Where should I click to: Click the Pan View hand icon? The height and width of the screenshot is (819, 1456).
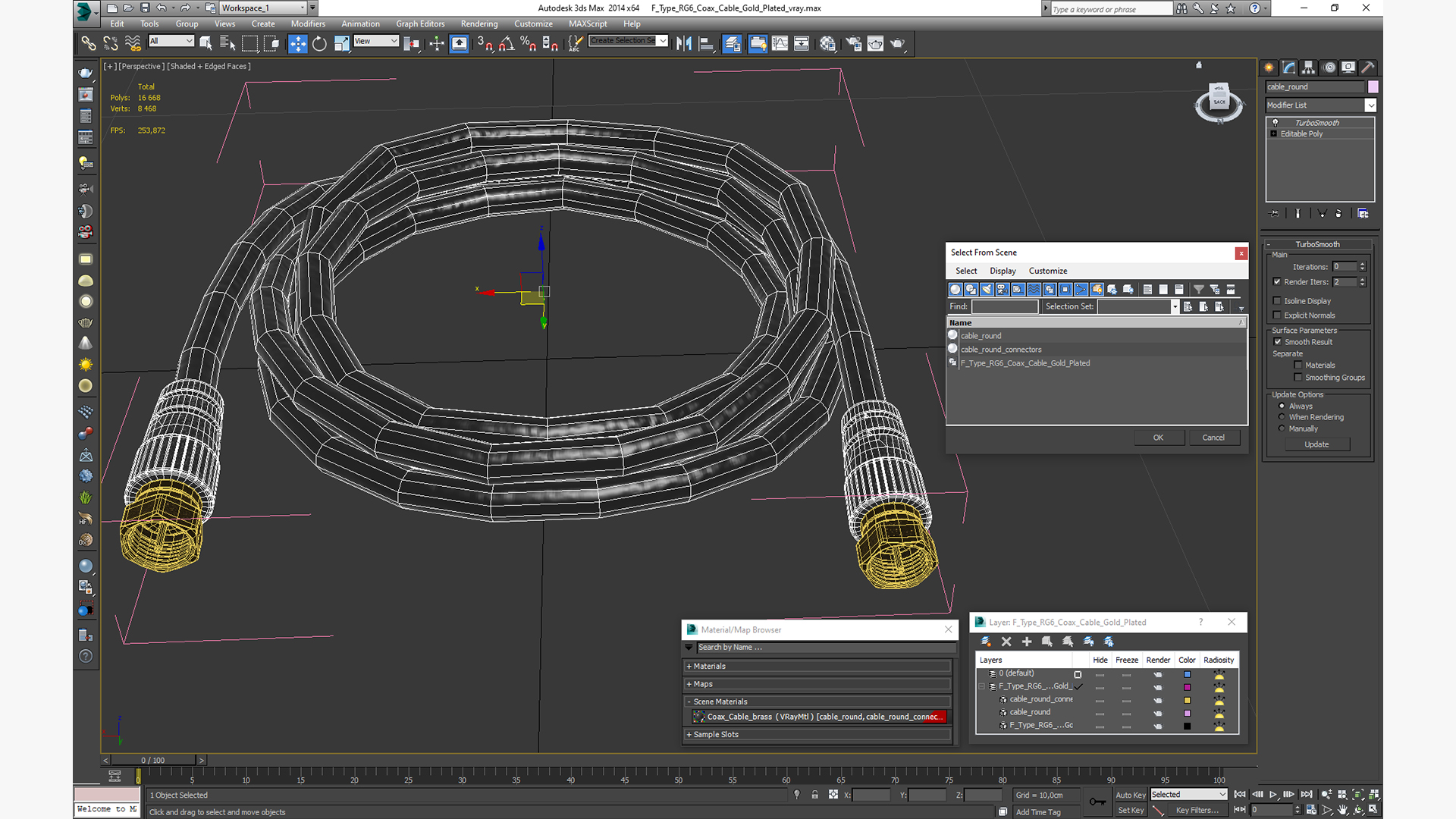[1343, 810]
